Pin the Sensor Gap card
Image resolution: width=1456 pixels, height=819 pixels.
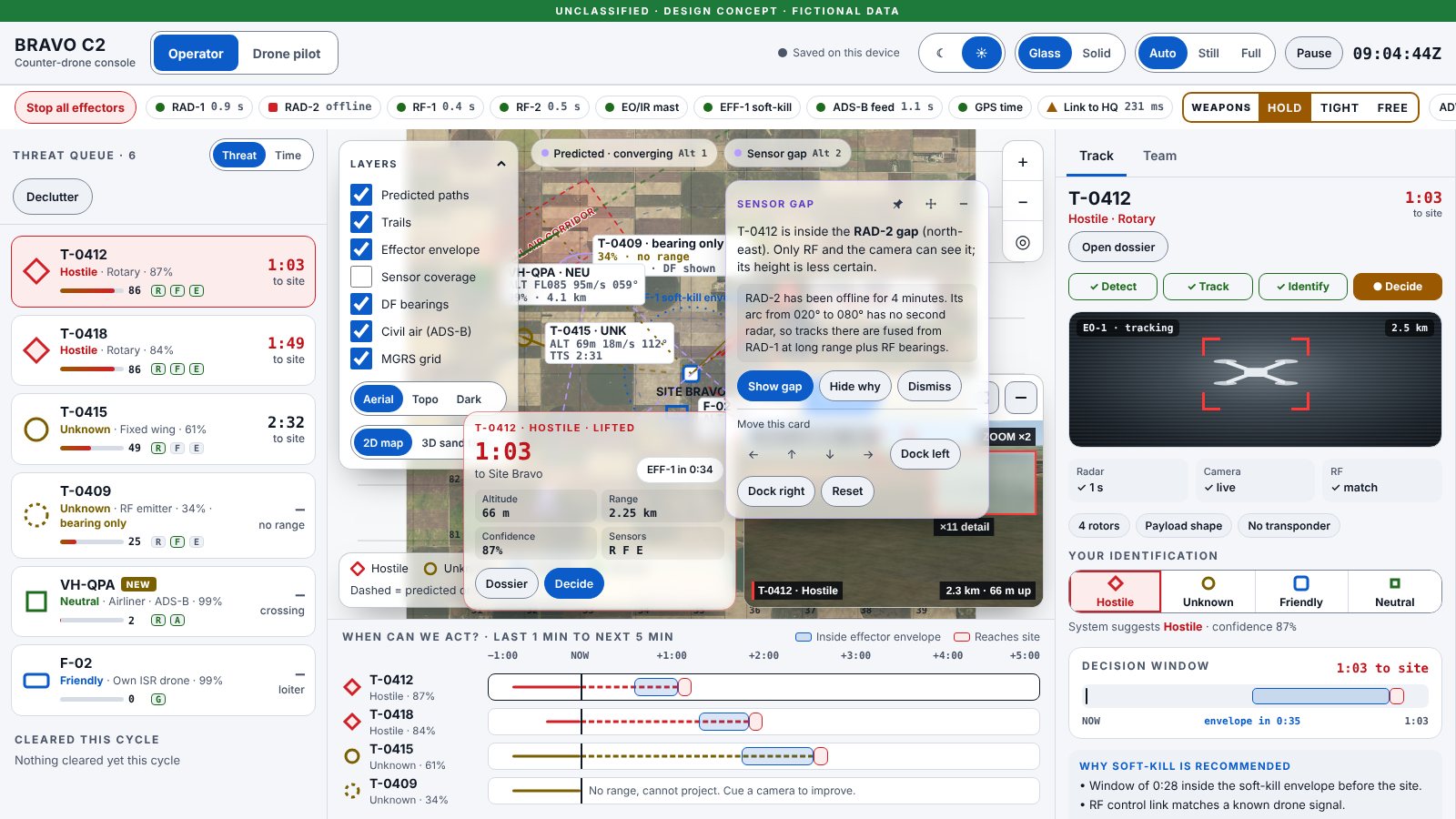897,204
